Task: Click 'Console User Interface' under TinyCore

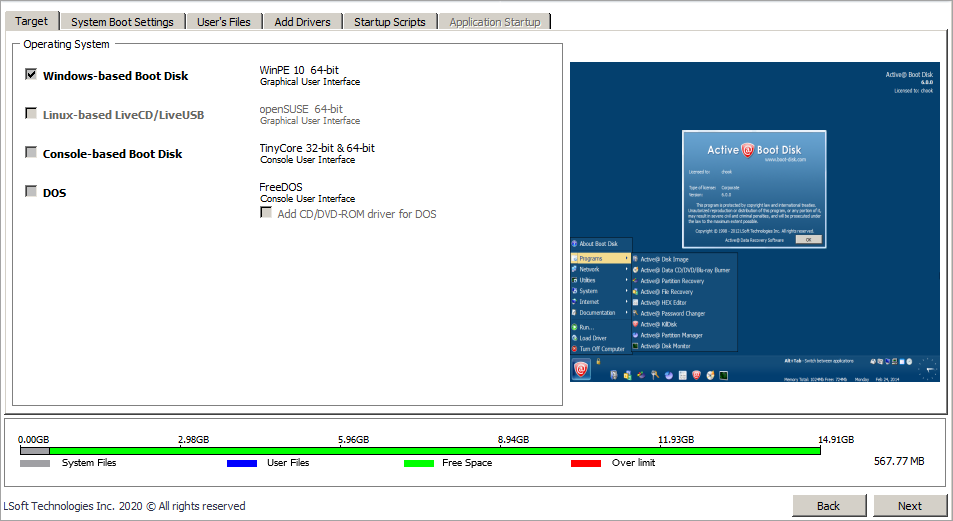Action: [308, 159]
